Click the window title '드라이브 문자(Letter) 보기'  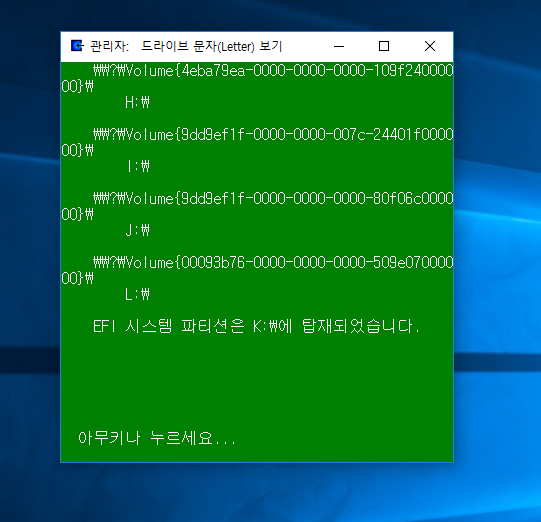tap(212, 46)
